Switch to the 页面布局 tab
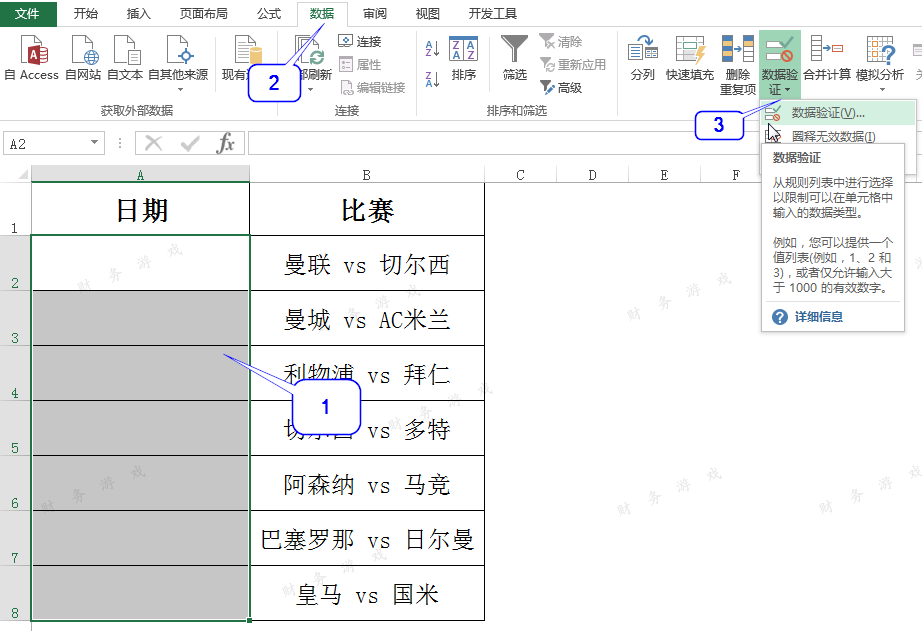 (203, 14)
